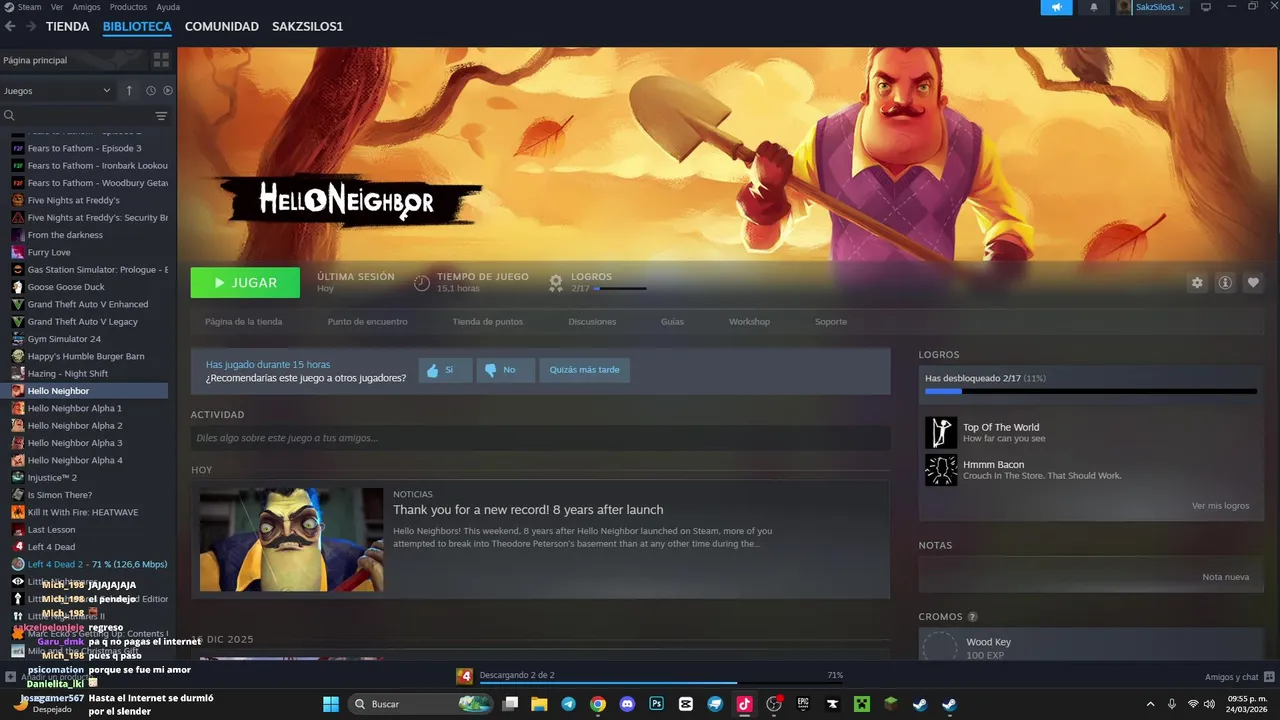Open the Workshop link

click(749, 322)
